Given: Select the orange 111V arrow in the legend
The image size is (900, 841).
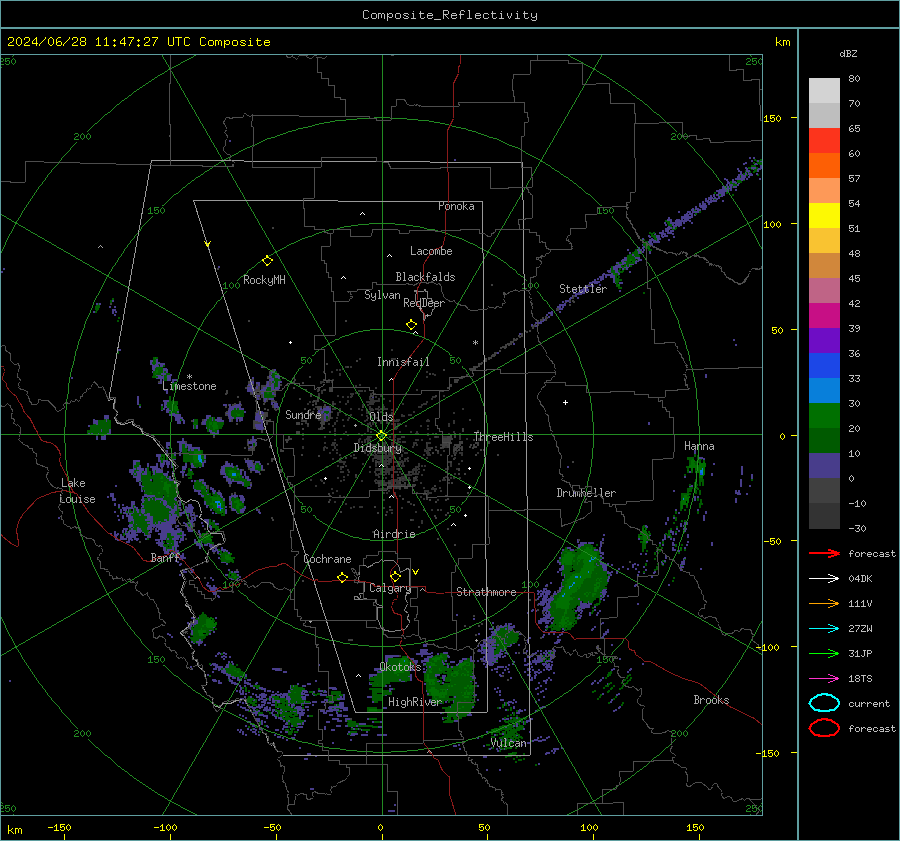Looking at the screenshot, I should (x=824, y=603).
